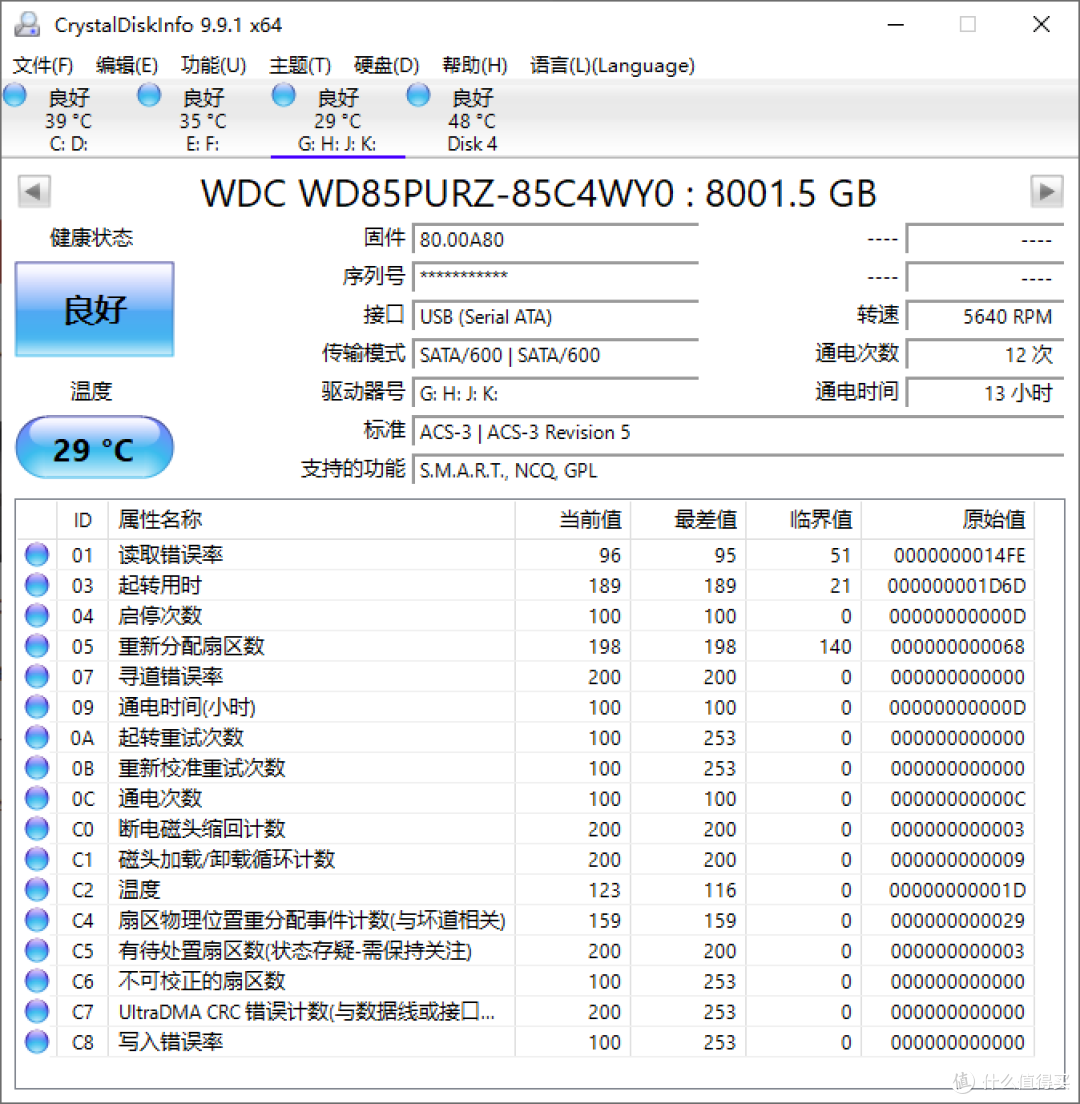Open the 硬盘(D) menu
Screen dimensions: 1080x1104
point(387,65)
